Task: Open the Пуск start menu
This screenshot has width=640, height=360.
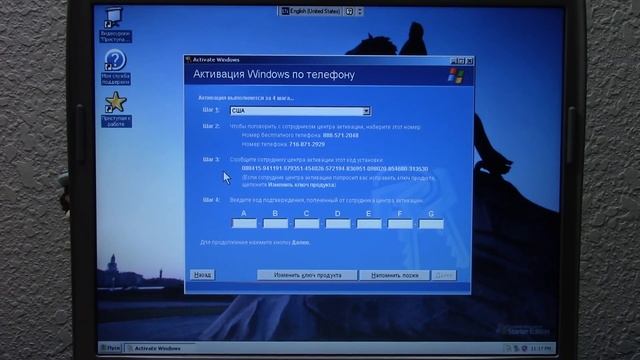Action: pyautogui.click(x=110, y=348)
